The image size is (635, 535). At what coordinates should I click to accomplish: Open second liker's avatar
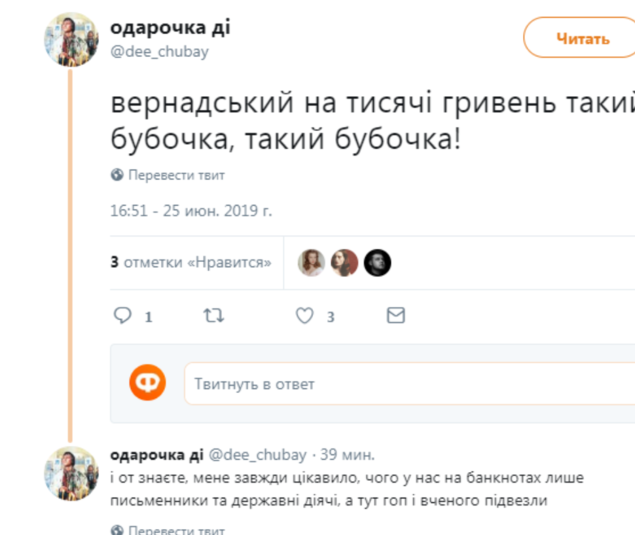tap(344, 262)
